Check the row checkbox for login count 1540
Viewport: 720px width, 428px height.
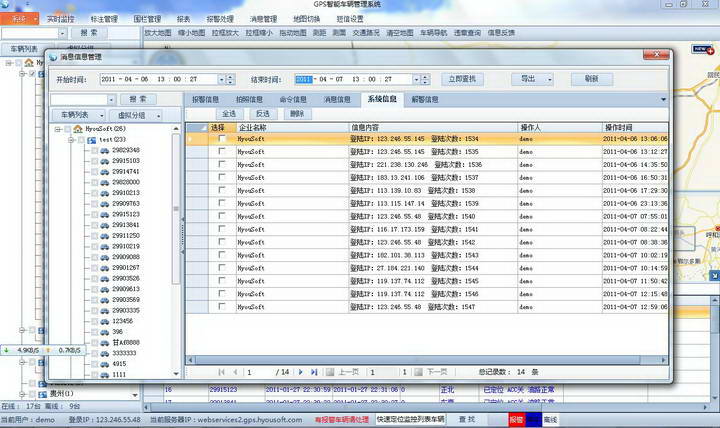pyautogui.click(x=222, y=216)
